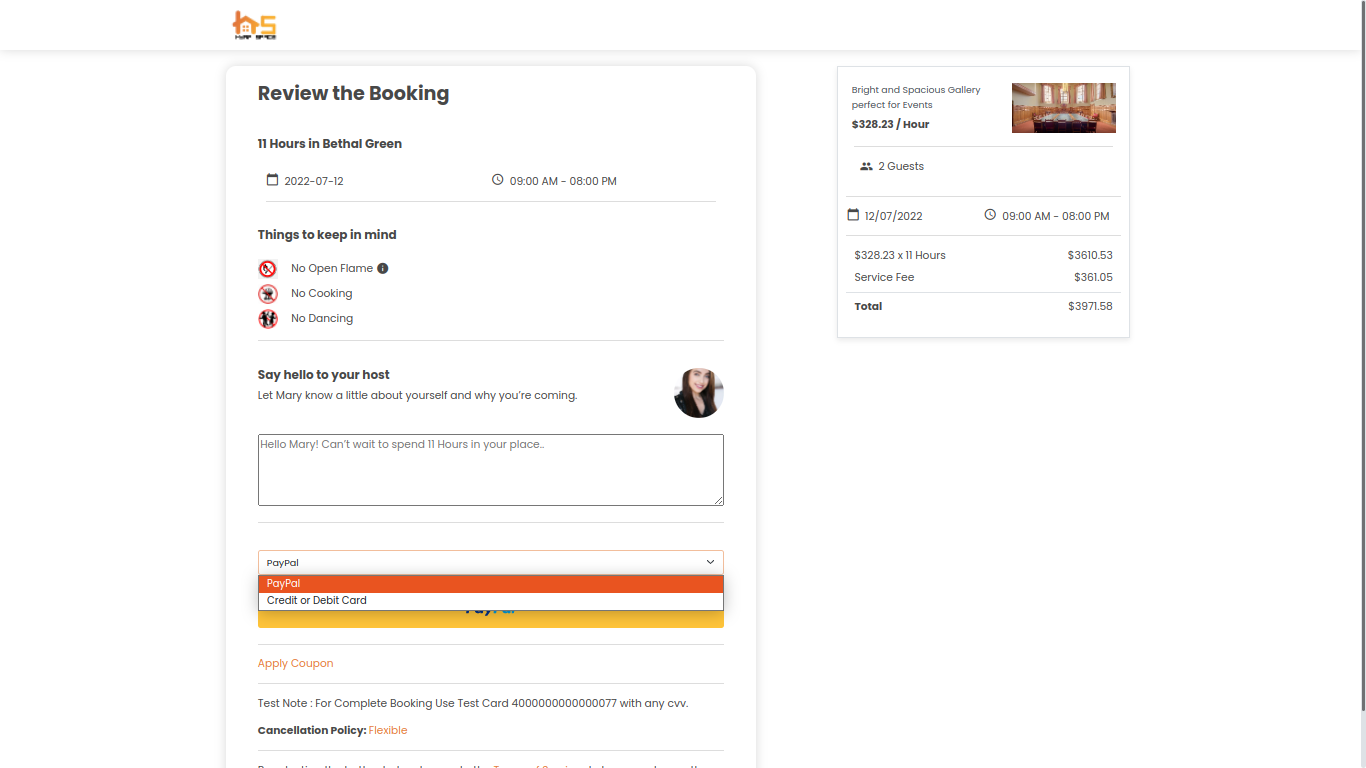Click the yellow PayPal payment button
Image resolution: width=1366 pixels, height=768 pixels.
490,619
